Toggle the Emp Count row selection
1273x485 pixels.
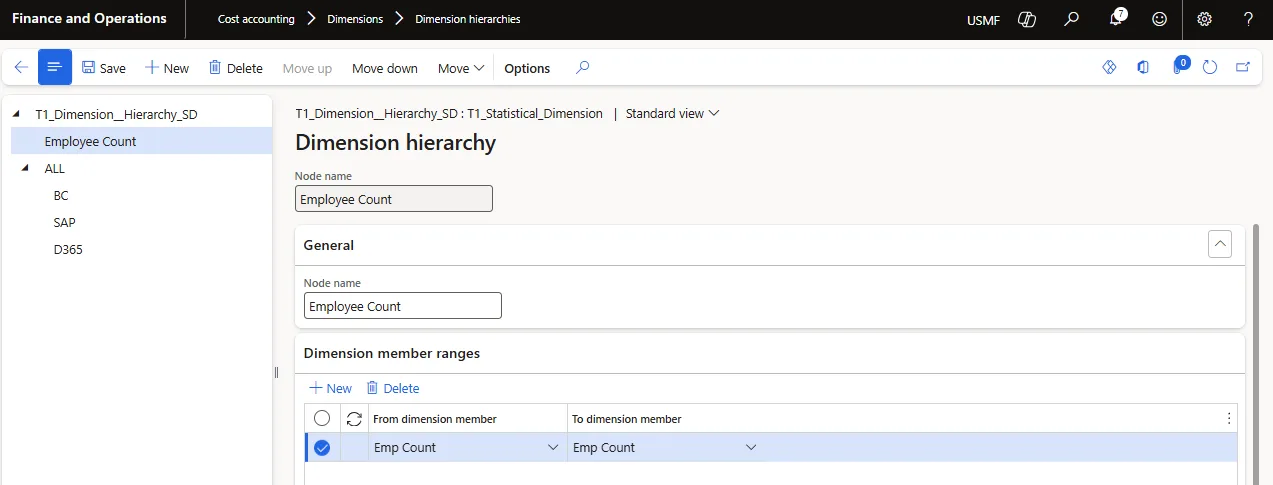[322, 448]
